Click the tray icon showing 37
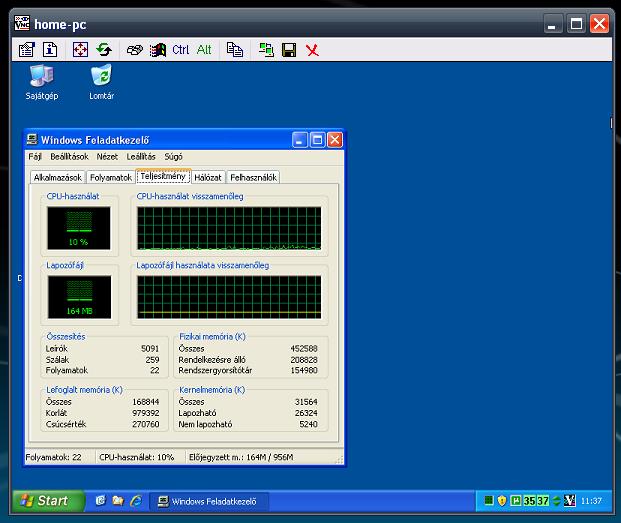 point(543,501)
